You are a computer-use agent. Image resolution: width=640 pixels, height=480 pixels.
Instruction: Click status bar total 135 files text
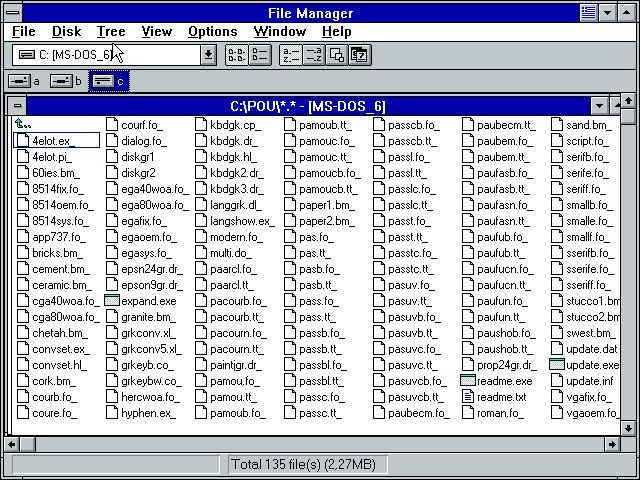tap(303, 464)
